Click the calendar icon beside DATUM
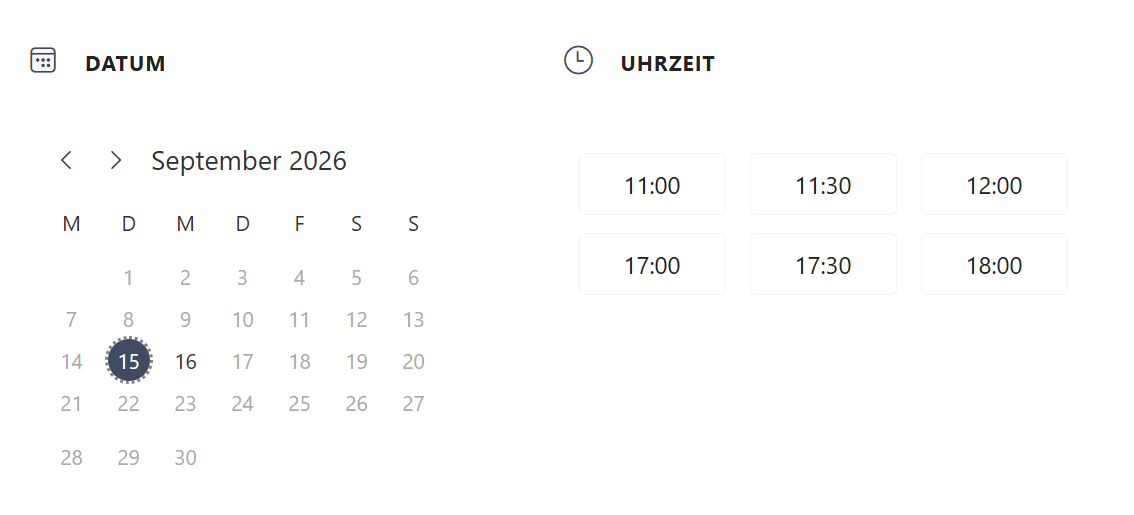Screen dimensions: 1134x515 tap(43, 60)
